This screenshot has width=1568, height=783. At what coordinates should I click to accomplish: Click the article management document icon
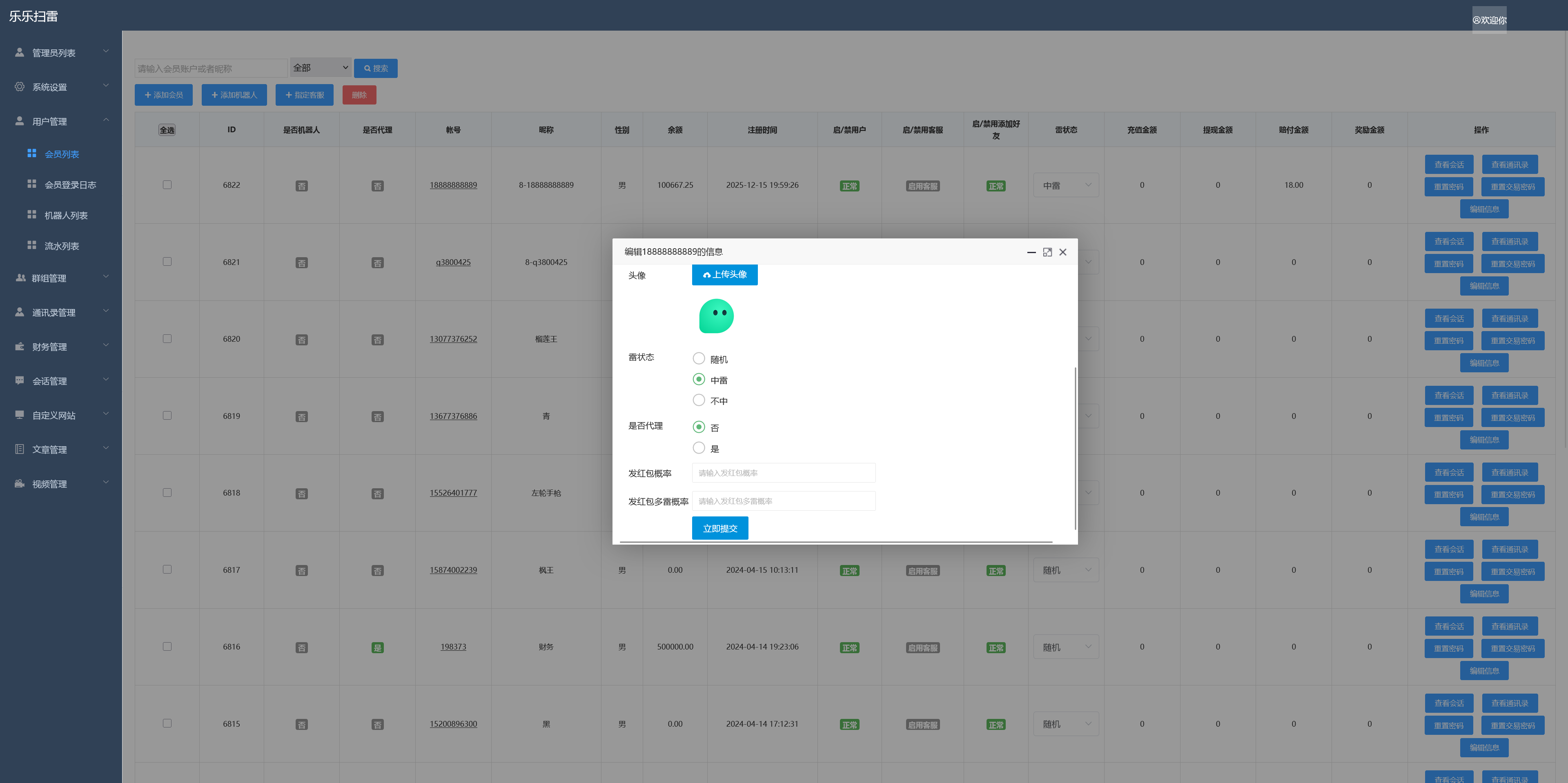coord(20,449)
